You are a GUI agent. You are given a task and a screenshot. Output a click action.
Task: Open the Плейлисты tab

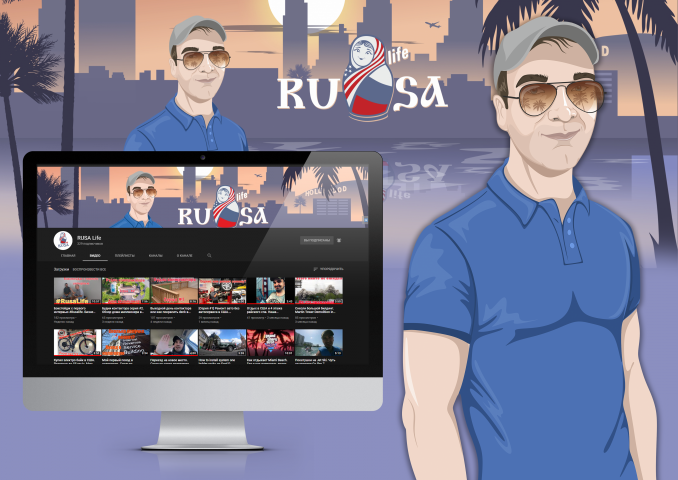coord(125,256)
